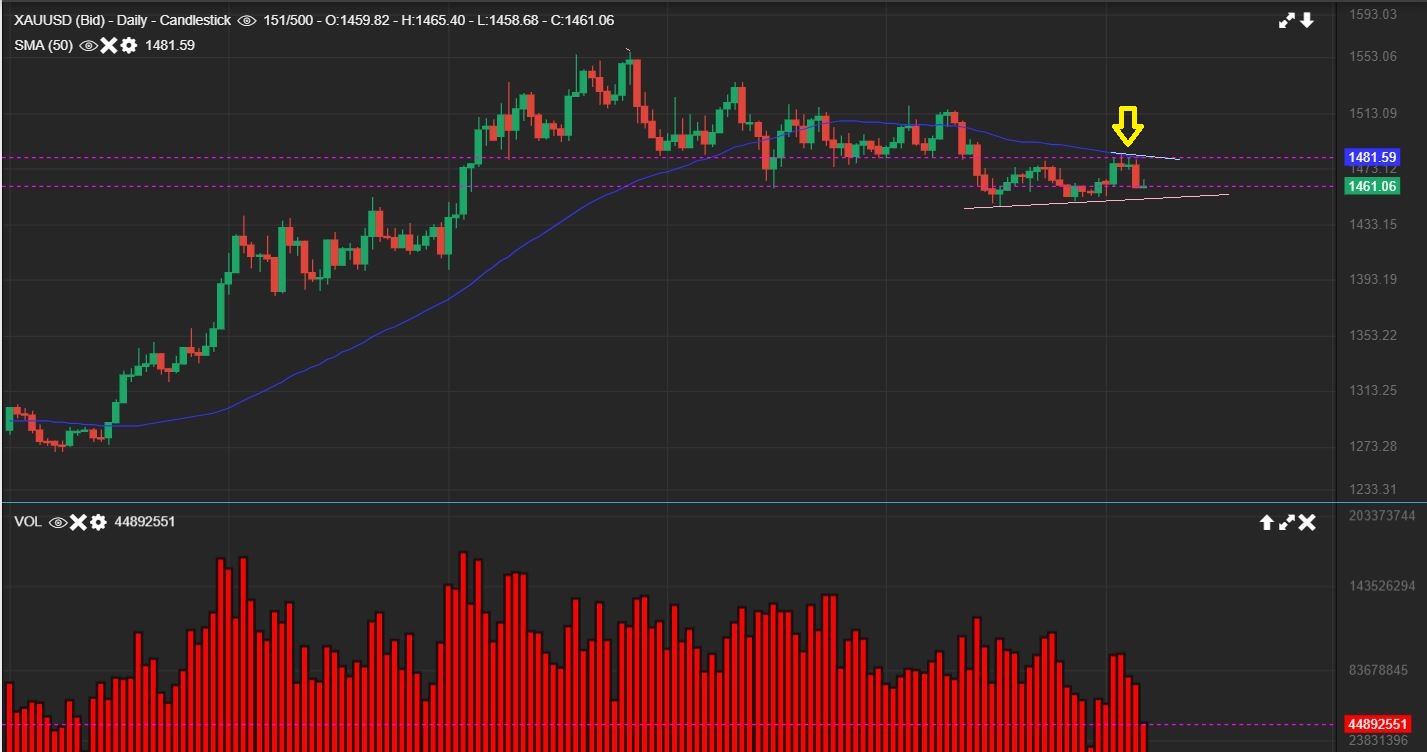Click the C:1461.06 close value

582,20
